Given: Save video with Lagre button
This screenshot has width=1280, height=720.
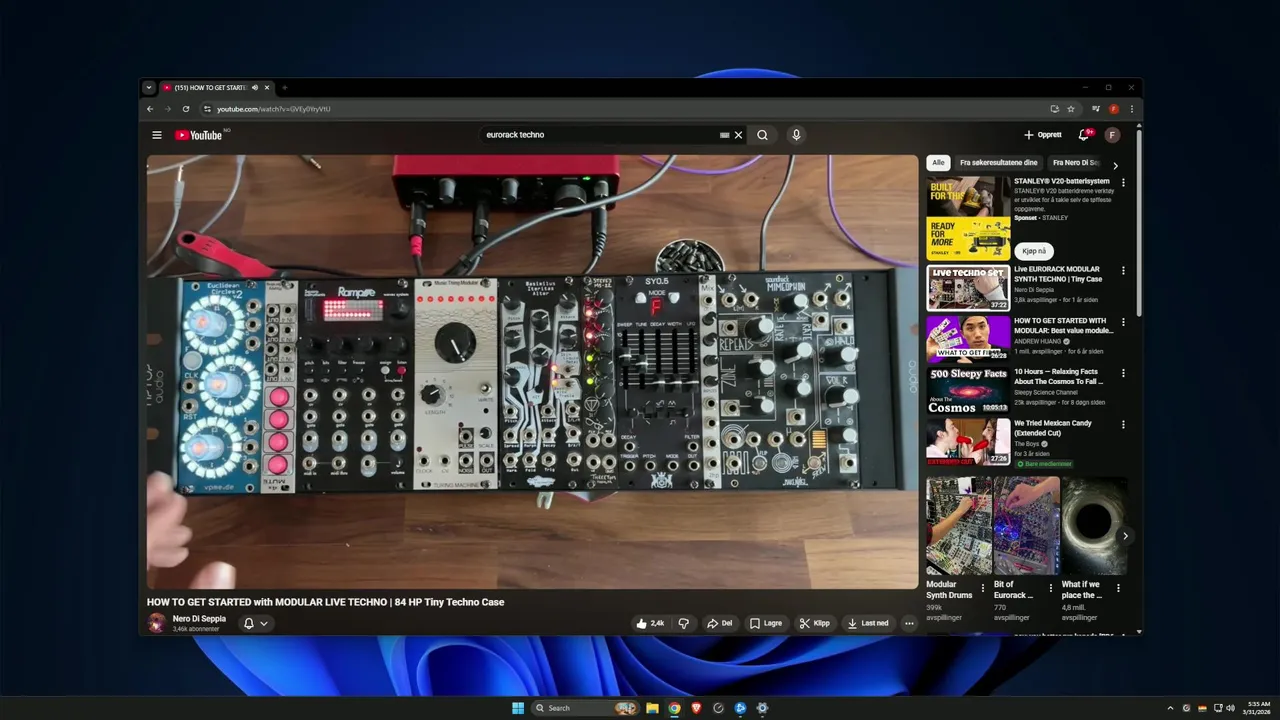Looking at the screenshot, I should (766, 623).
